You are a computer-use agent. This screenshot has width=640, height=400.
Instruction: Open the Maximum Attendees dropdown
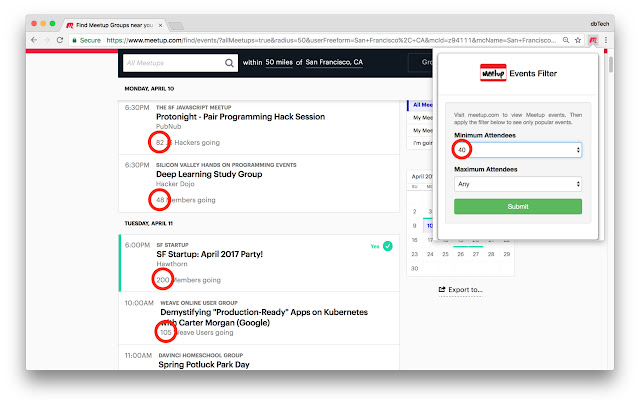click(518, 184)
